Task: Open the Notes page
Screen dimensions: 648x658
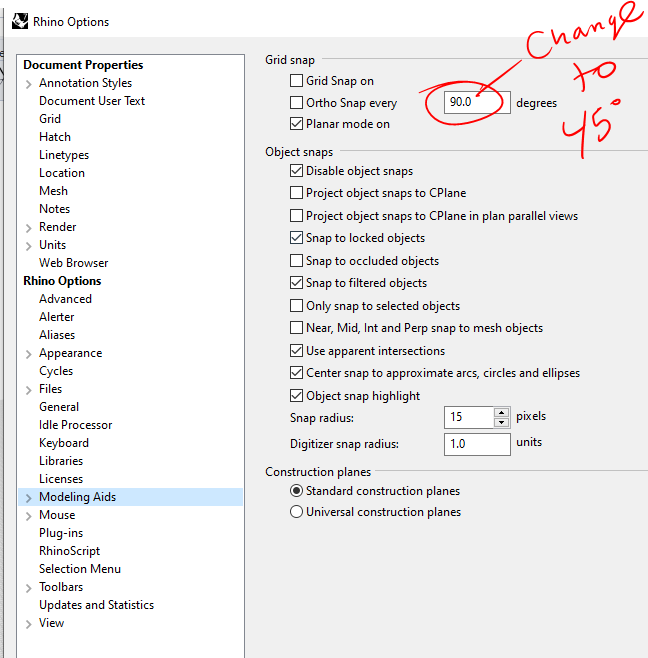Action: pyautogui.click(x=55, y=209)
